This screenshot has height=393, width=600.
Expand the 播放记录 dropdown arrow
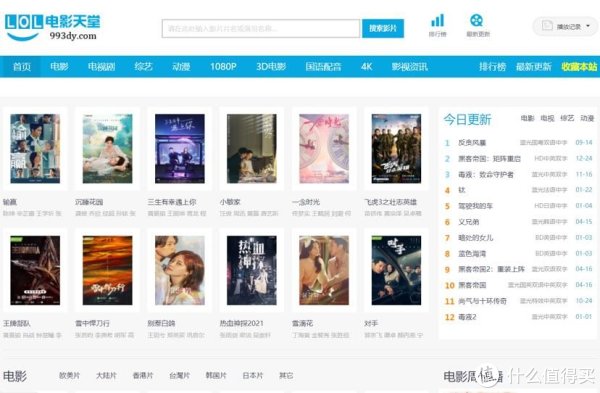[588, 26]
